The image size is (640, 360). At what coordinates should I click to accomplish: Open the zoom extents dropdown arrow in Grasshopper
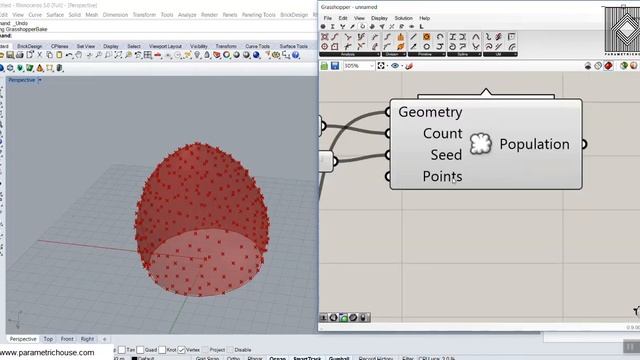click(387, 66)
